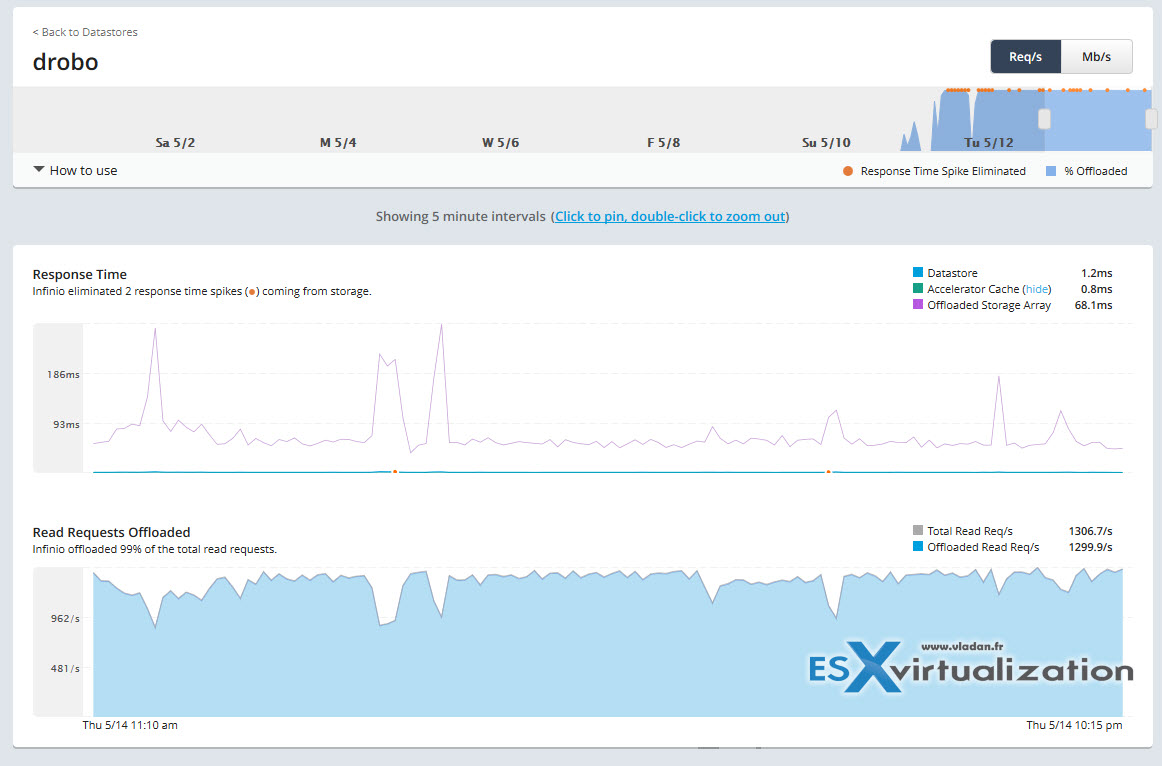Click the Accelerator Cache green swatch
This screenshot has height=766, width=1162.
917,288
